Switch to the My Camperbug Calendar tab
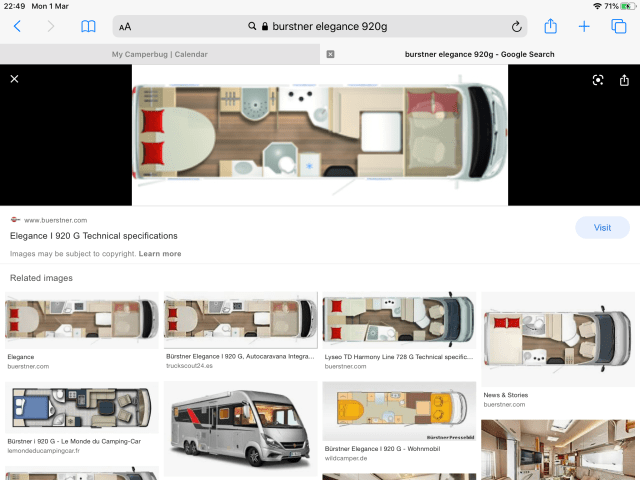This screenshot has height=480, width=640. pos(160,54)
